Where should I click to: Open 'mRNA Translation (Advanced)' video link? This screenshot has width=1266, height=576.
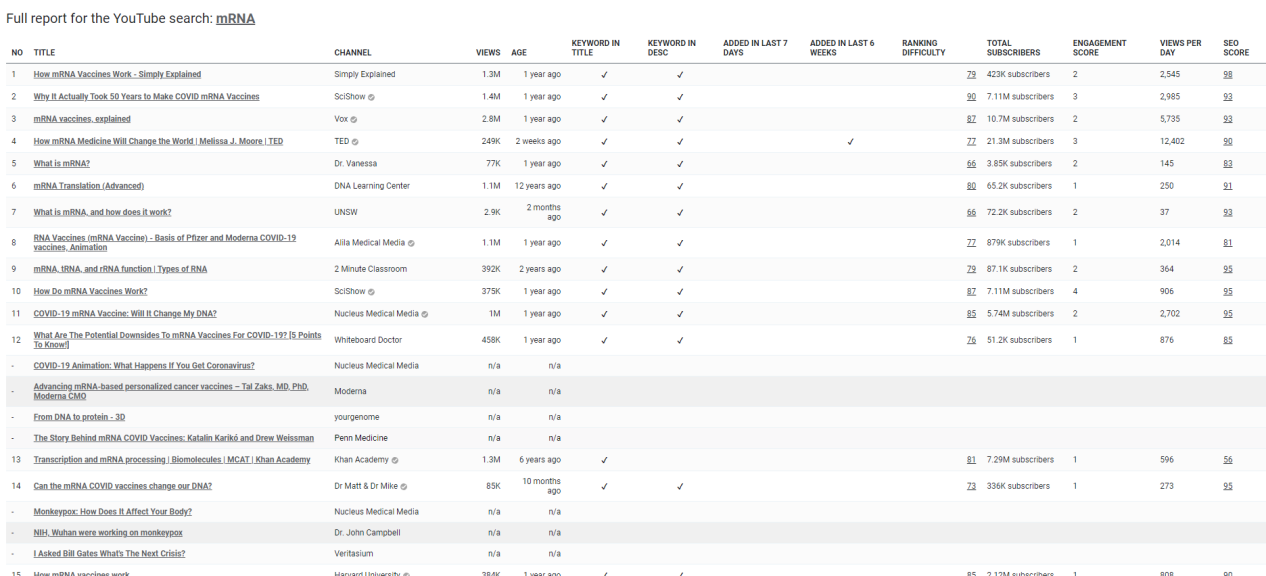(x=89, y=185)
